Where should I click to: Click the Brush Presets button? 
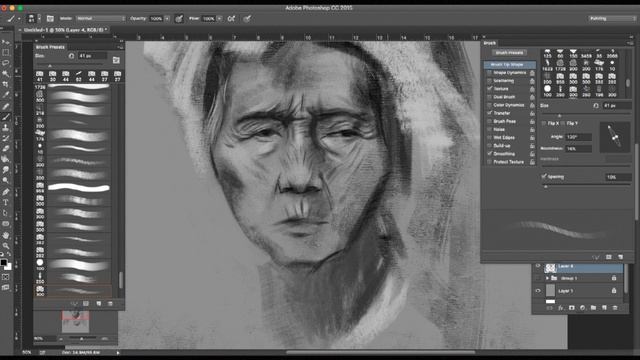point(509,53)
